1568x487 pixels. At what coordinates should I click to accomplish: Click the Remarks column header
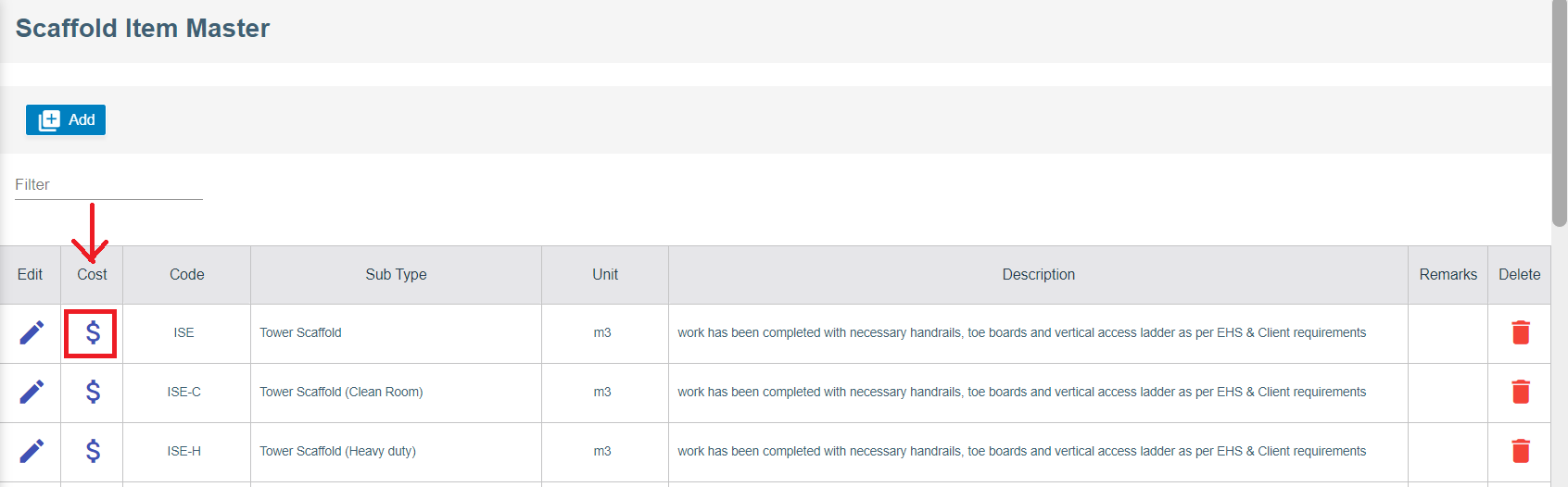pos(1448,274)
